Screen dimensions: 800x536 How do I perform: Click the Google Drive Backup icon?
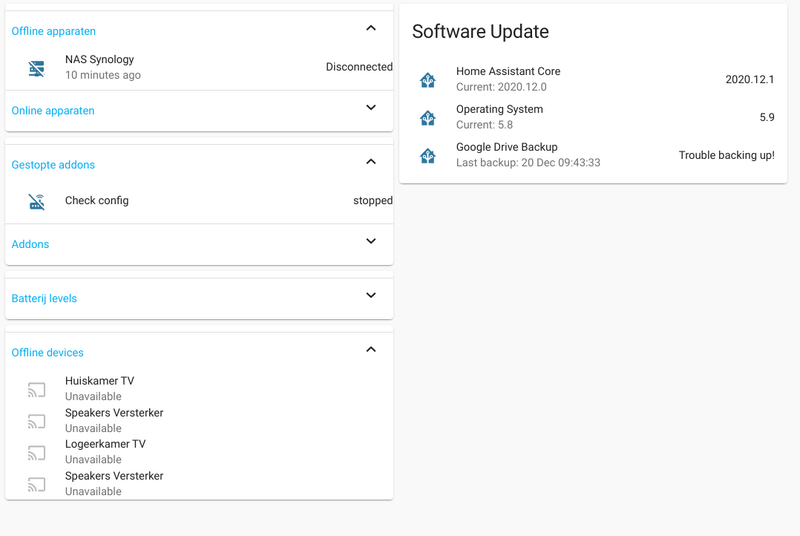pos(428,156)
